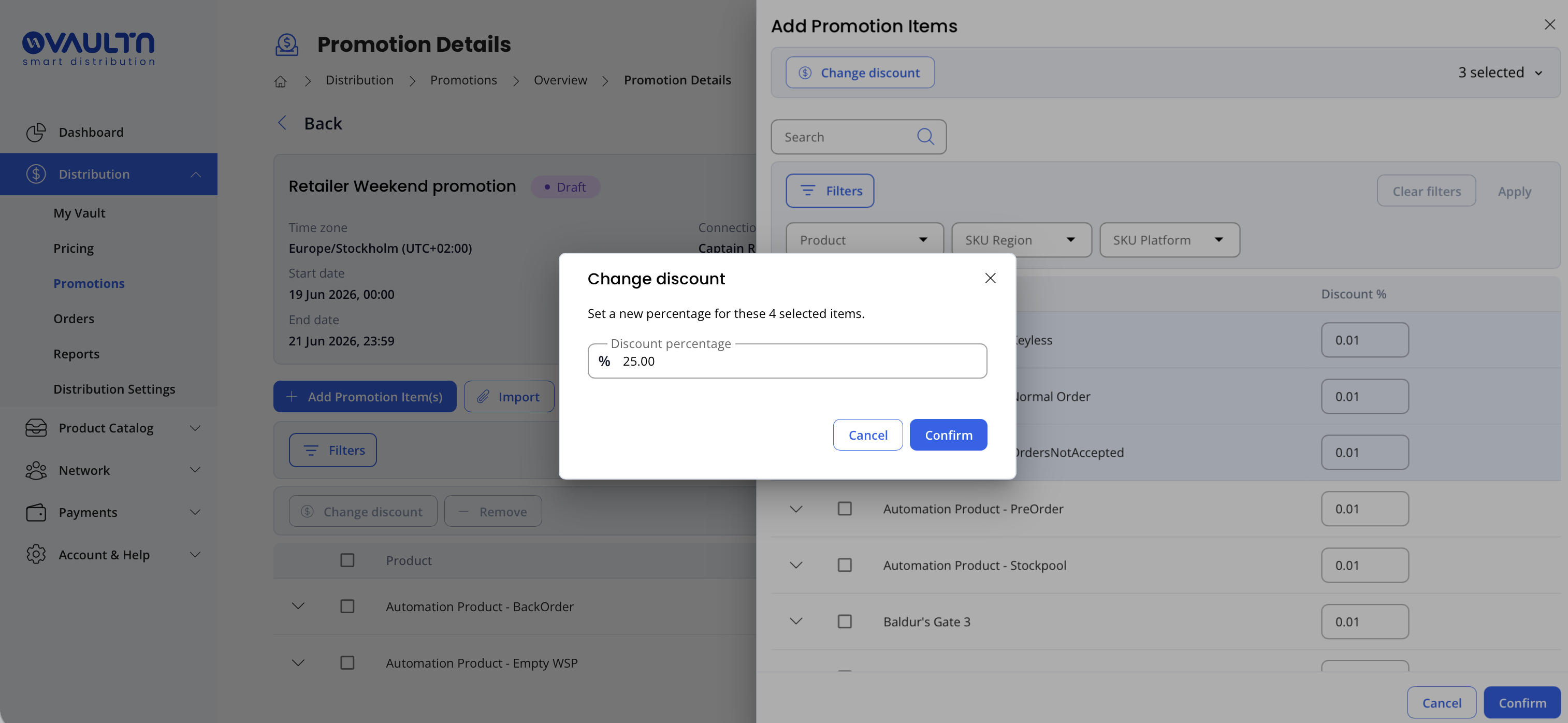Expand the Product Catalog menu
Viewport: 1568px width, 723px height.
(x=195, y=428)
